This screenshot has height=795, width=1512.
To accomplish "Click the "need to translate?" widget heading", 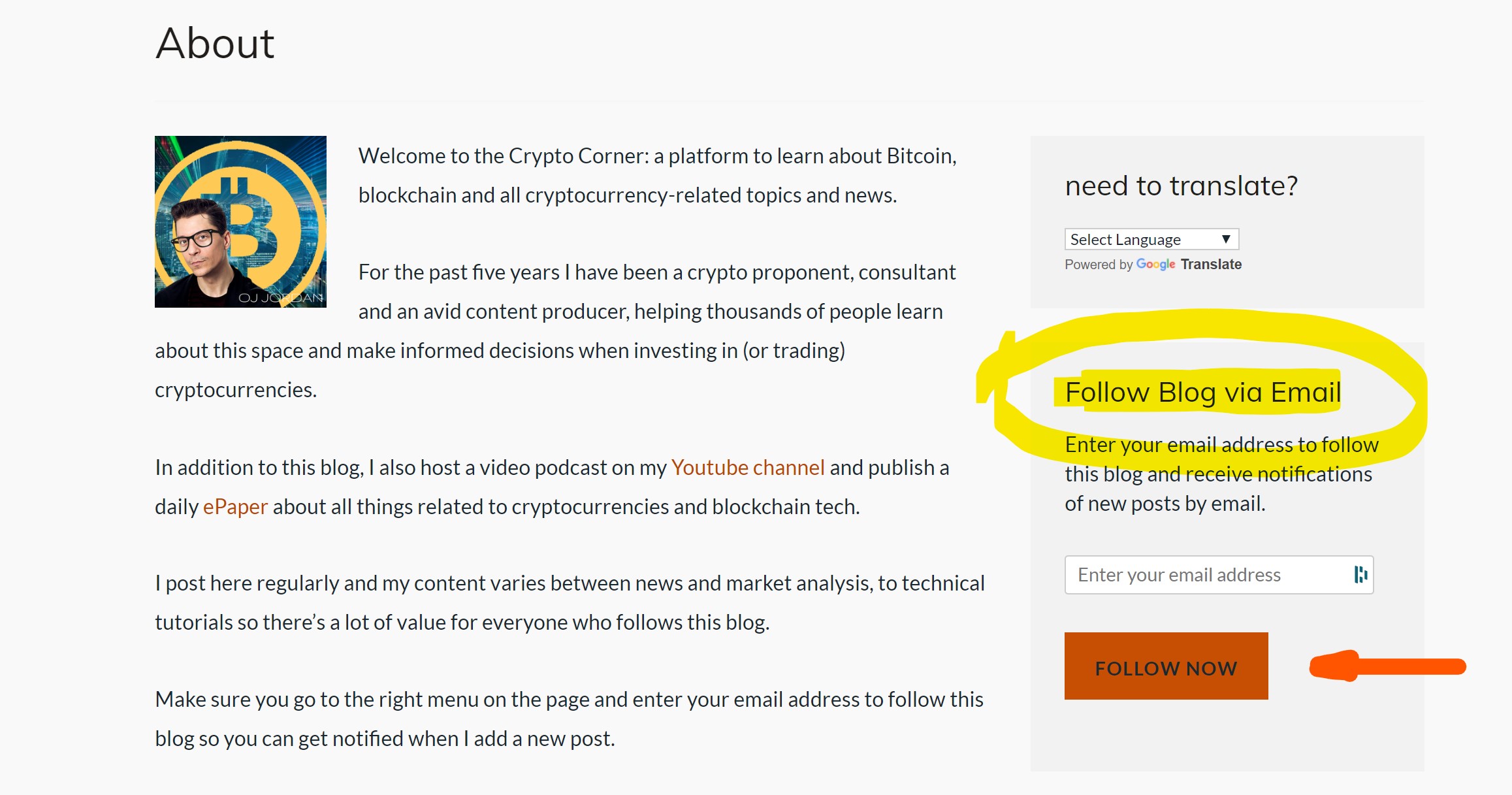I will click(1181, 186).
